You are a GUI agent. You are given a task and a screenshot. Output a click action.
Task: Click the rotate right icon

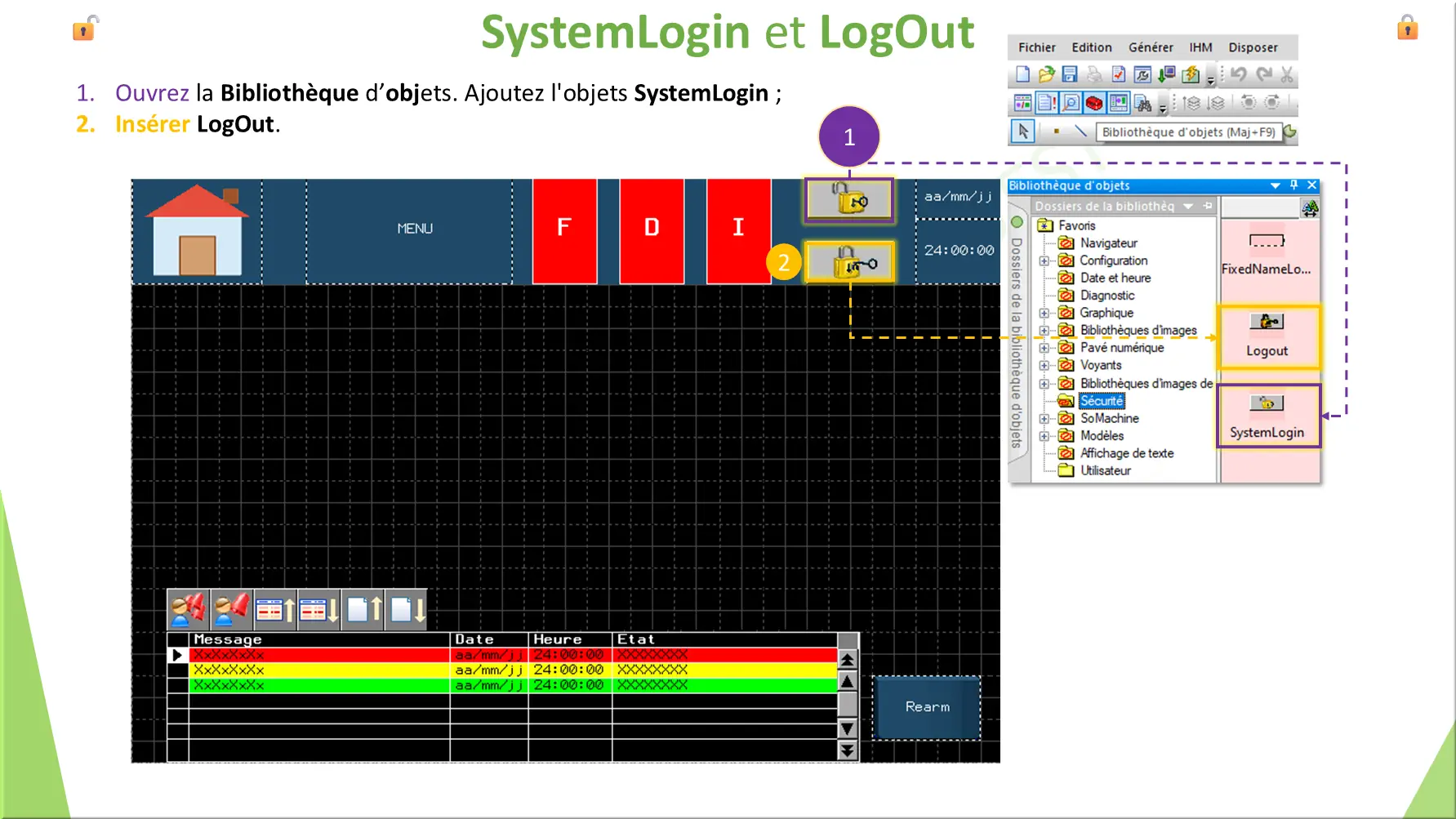point(1272,103)
